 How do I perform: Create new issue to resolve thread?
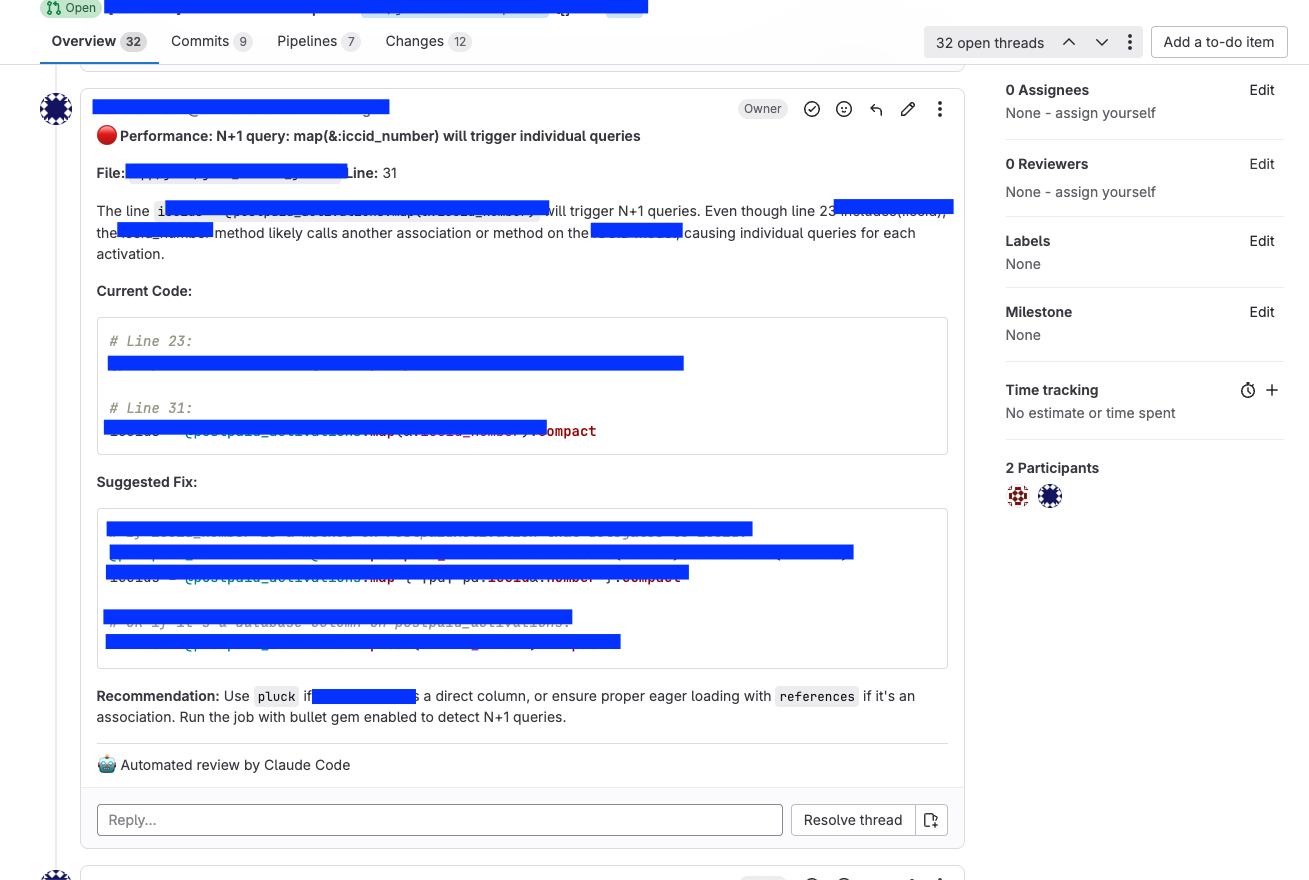[x=931, y=820]
